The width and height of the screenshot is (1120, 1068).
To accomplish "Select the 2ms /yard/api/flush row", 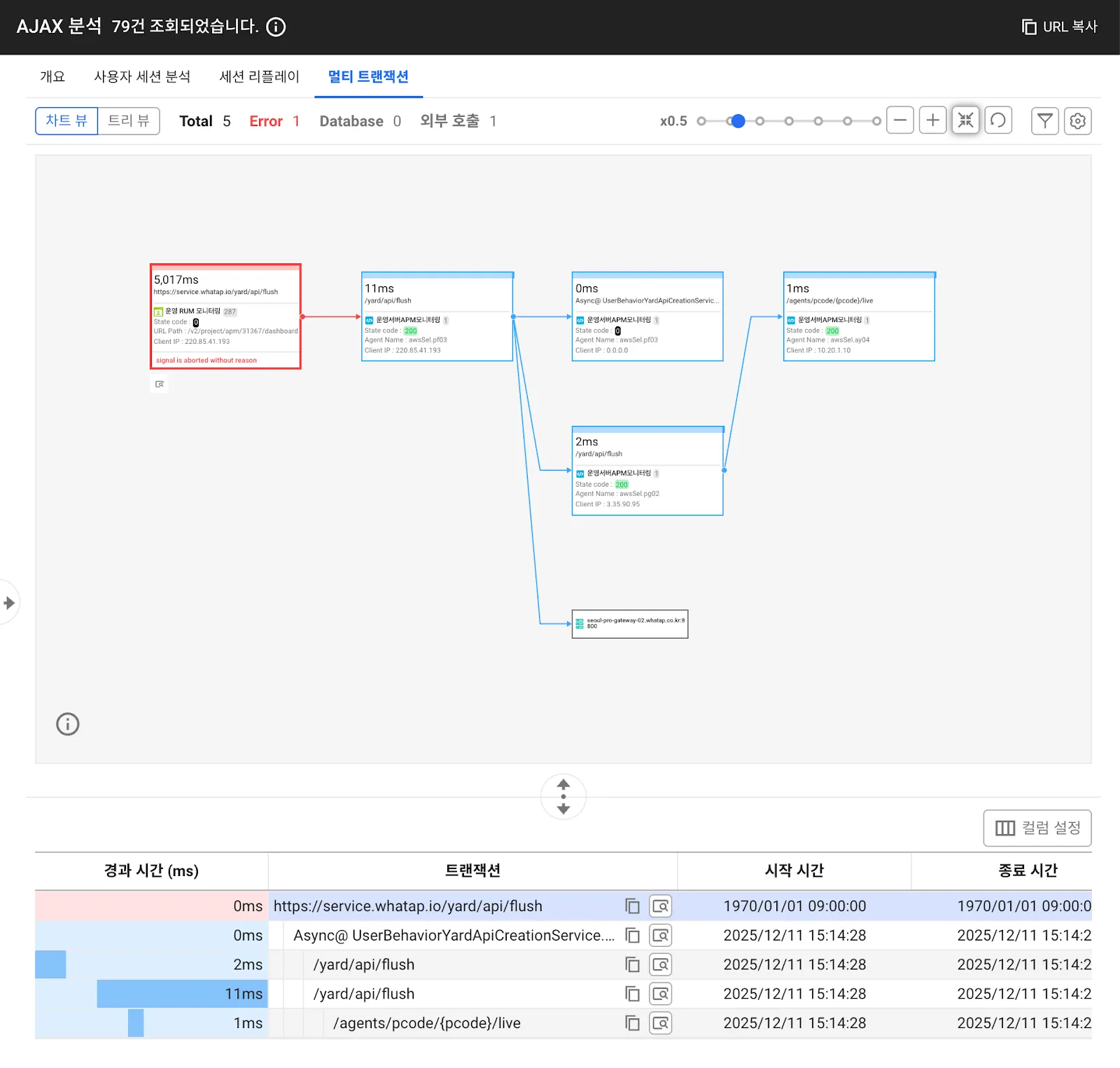I will pyautogui.click(x=563, y=964).
